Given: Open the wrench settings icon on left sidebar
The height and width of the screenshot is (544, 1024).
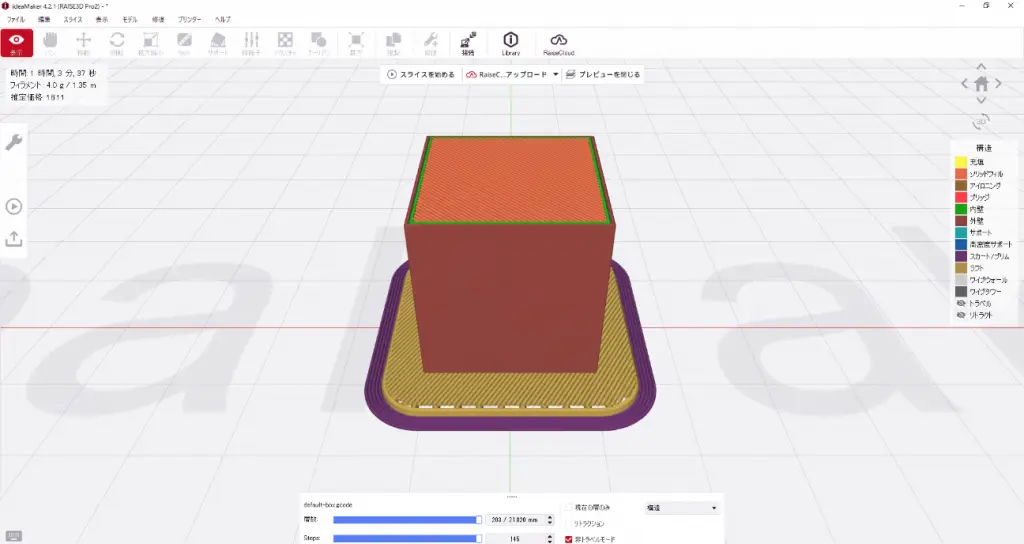Looking at the screenshot, I should pos(14,142).
